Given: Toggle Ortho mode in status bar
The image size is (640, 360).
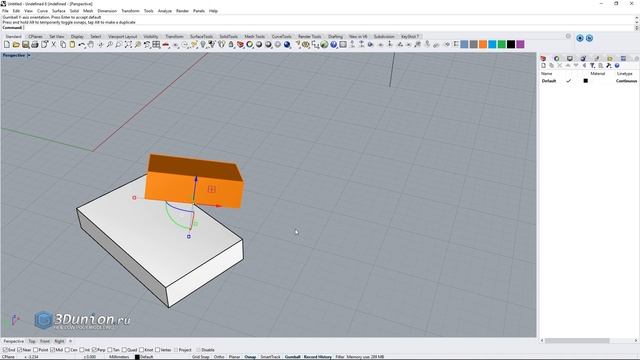Looking at the screenshot, I should click(219, 357).
